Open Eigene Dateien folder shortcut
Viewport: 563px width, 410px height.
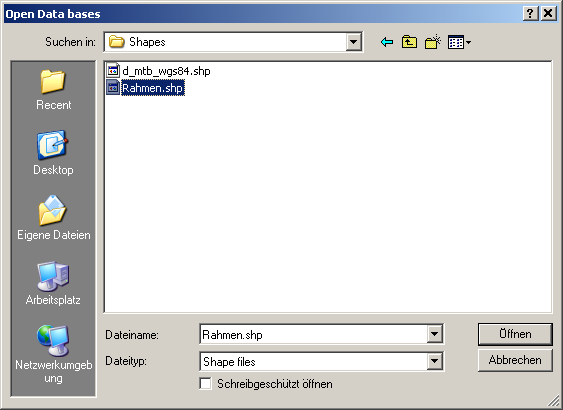pyautogui.click(x=53, y=218)
